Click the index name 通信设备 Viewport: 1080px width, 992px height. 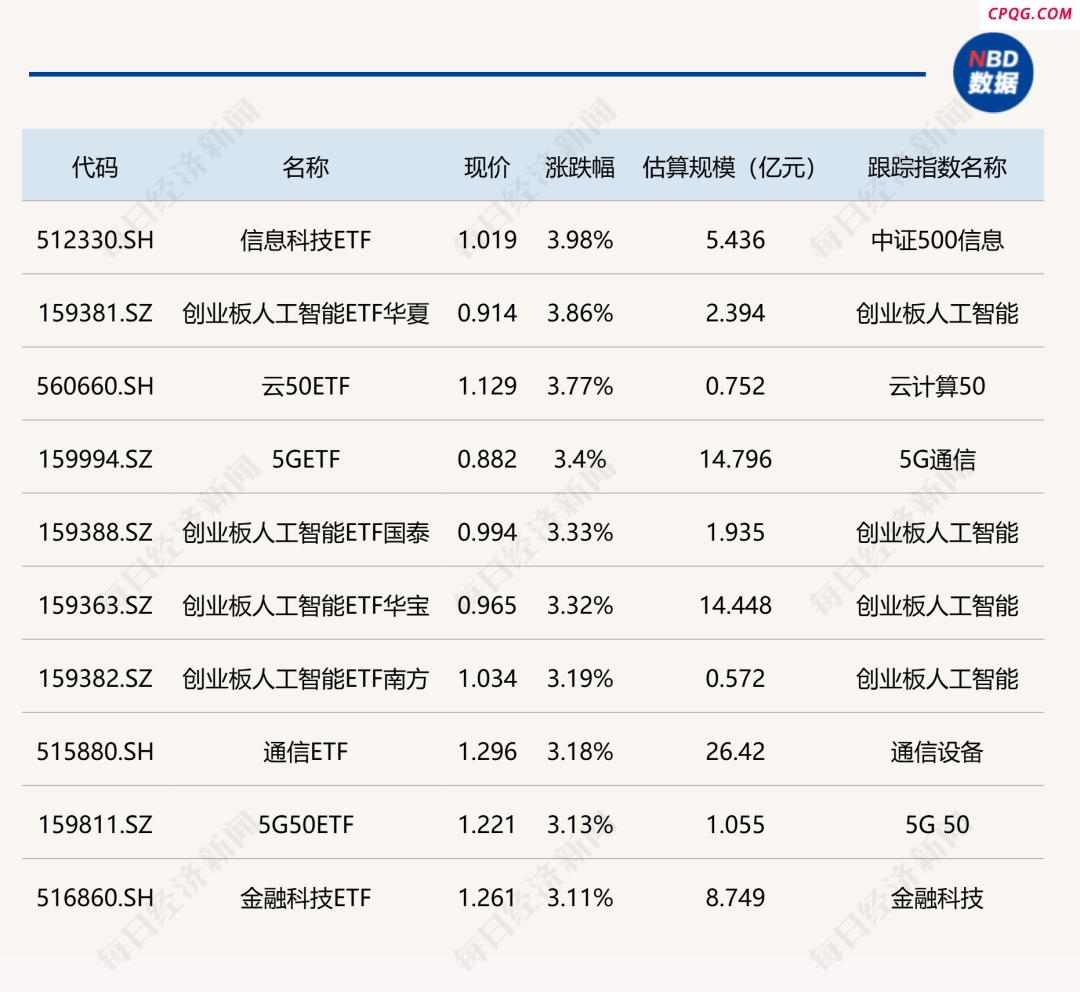pos(937,752)
